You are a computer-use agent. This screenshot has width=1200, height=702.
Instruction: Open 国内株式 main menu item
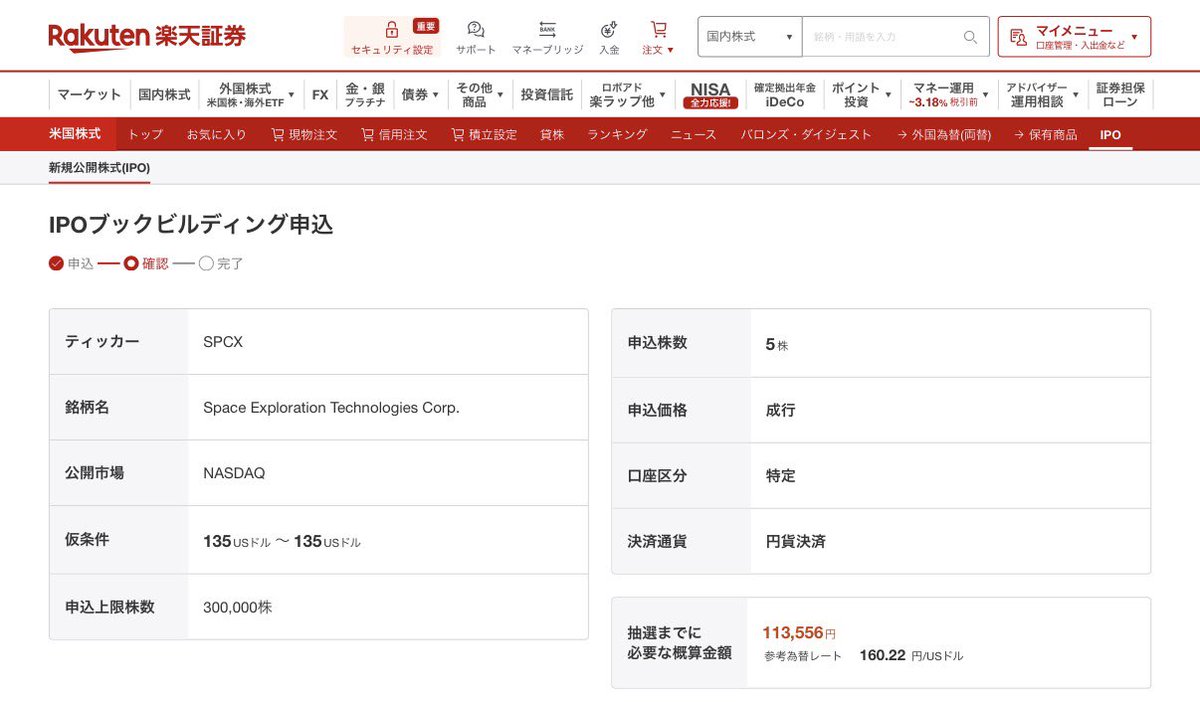[164, 95]
